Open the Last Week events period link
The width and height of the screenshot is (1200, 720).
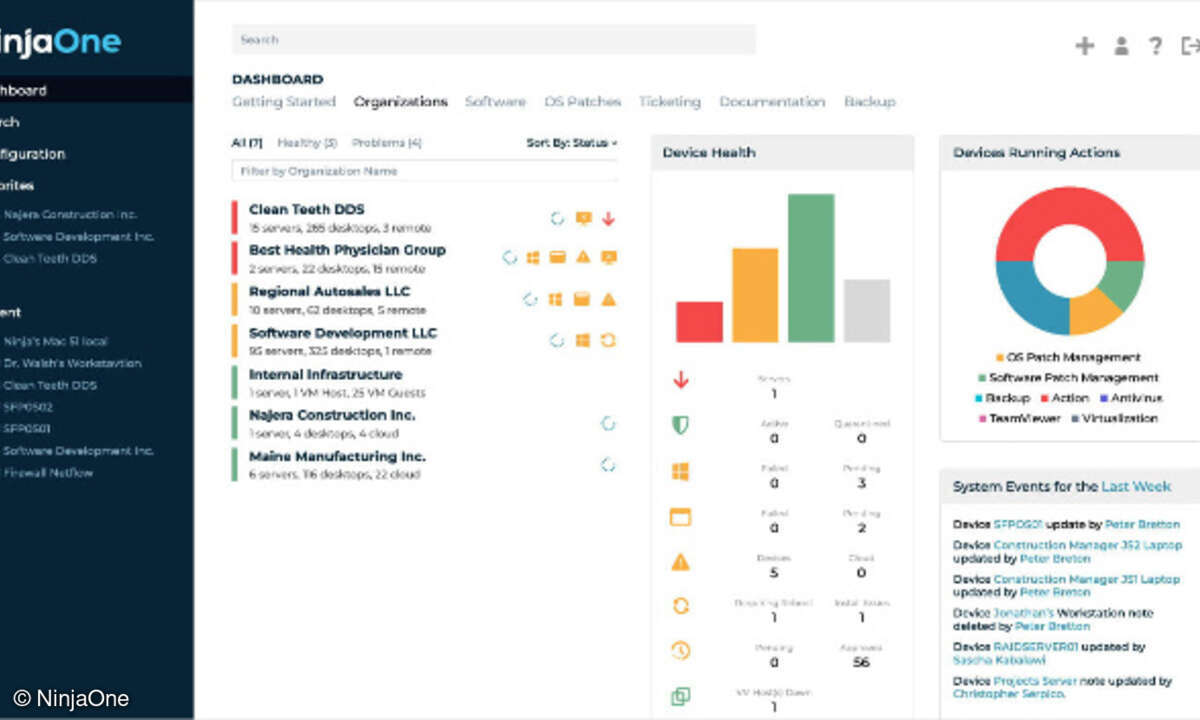tap(1136, 487)
